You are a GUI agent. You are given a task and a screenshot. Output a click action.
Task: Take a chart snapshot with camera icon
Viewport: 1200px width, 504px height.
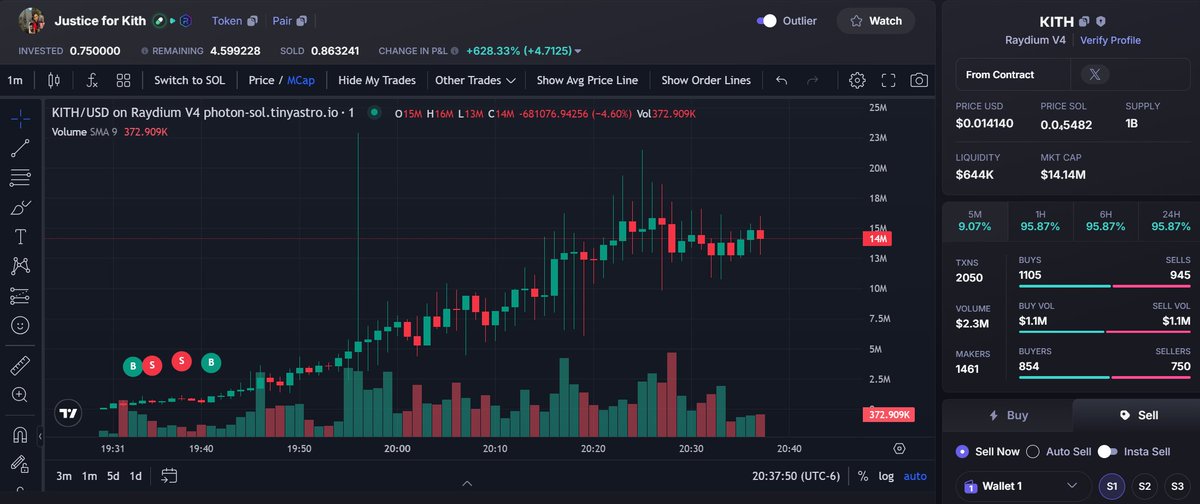tap(919, 80)
